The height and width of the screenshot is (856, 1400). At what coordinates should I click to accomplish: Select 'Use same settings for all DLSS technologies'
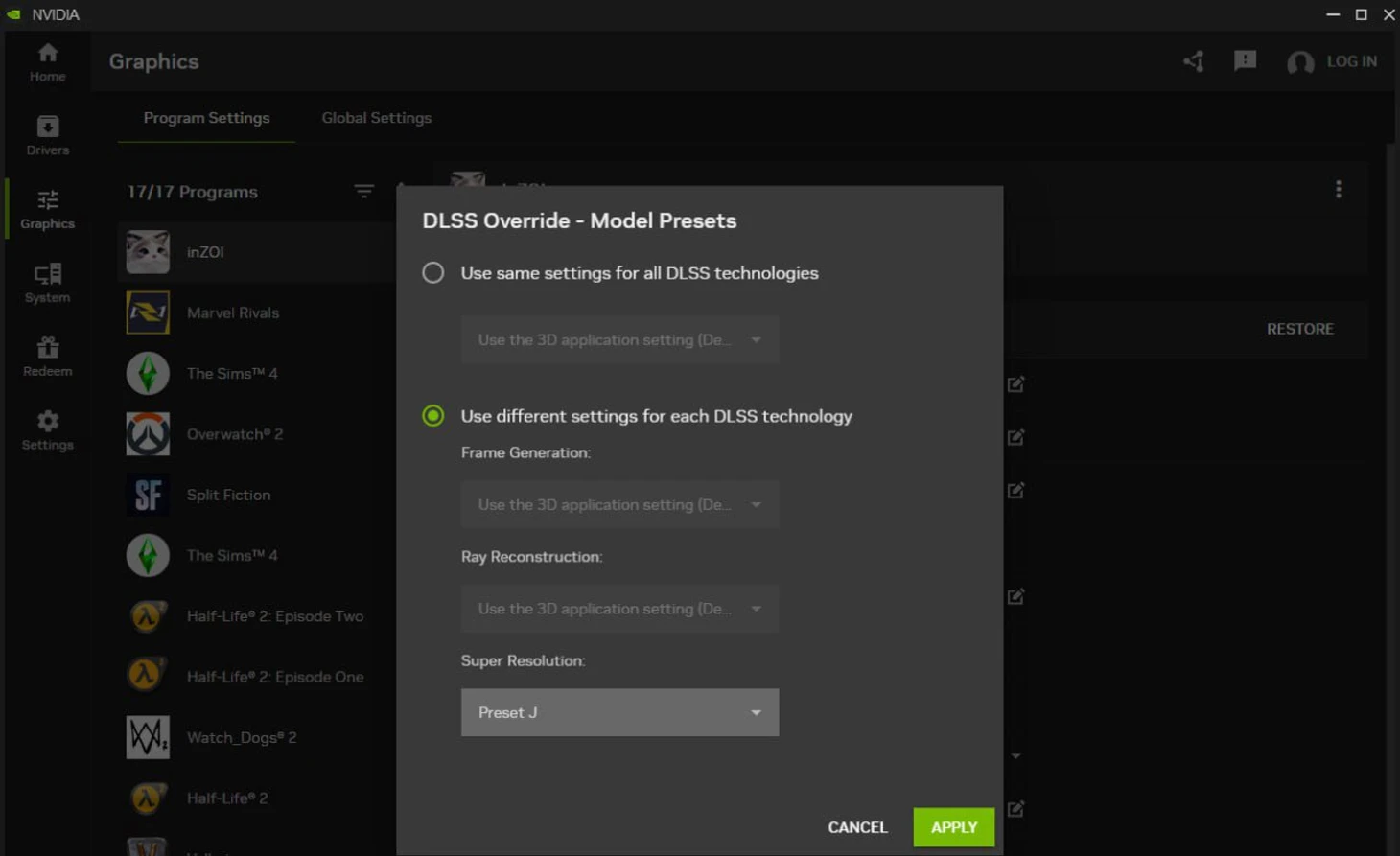click(433, 273)
